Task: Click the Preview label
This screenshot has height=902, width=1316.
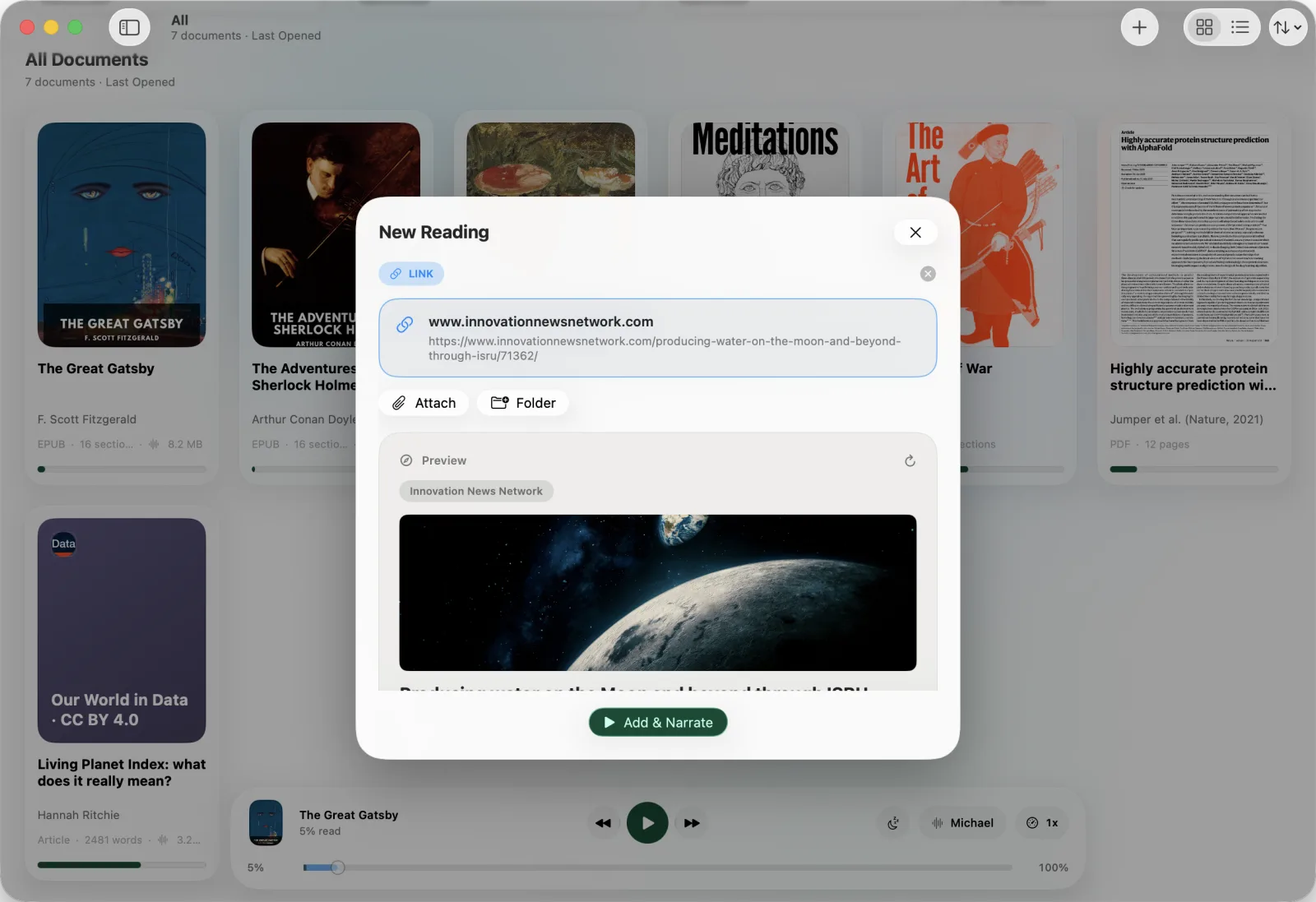Action: tap(444, 460)
